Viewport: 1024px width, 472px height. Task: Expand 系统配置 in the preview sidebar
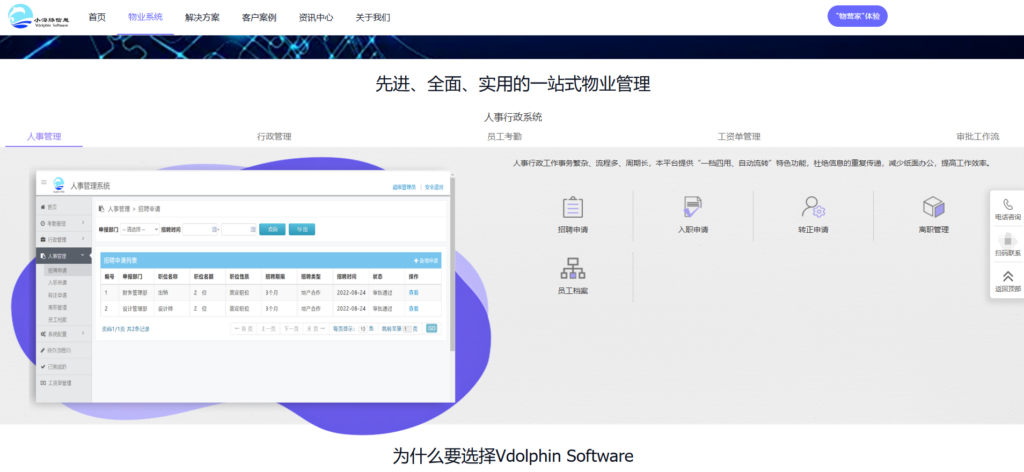tap(63, 334)
